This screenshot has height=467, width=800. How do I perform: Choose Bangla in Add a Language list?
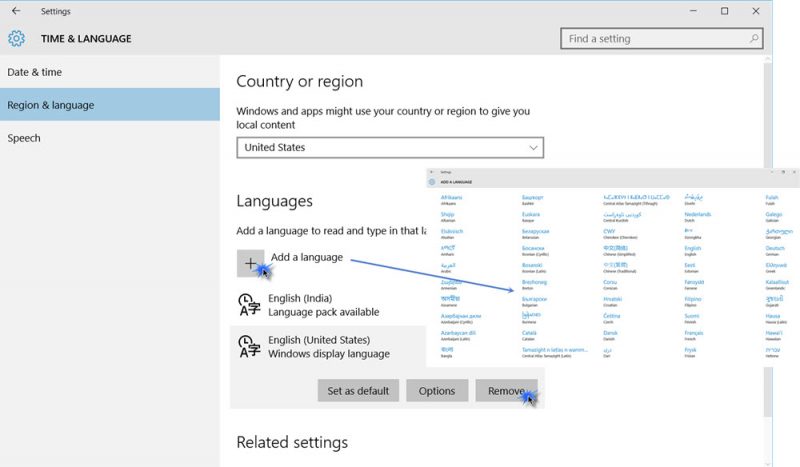click(447, 352)
